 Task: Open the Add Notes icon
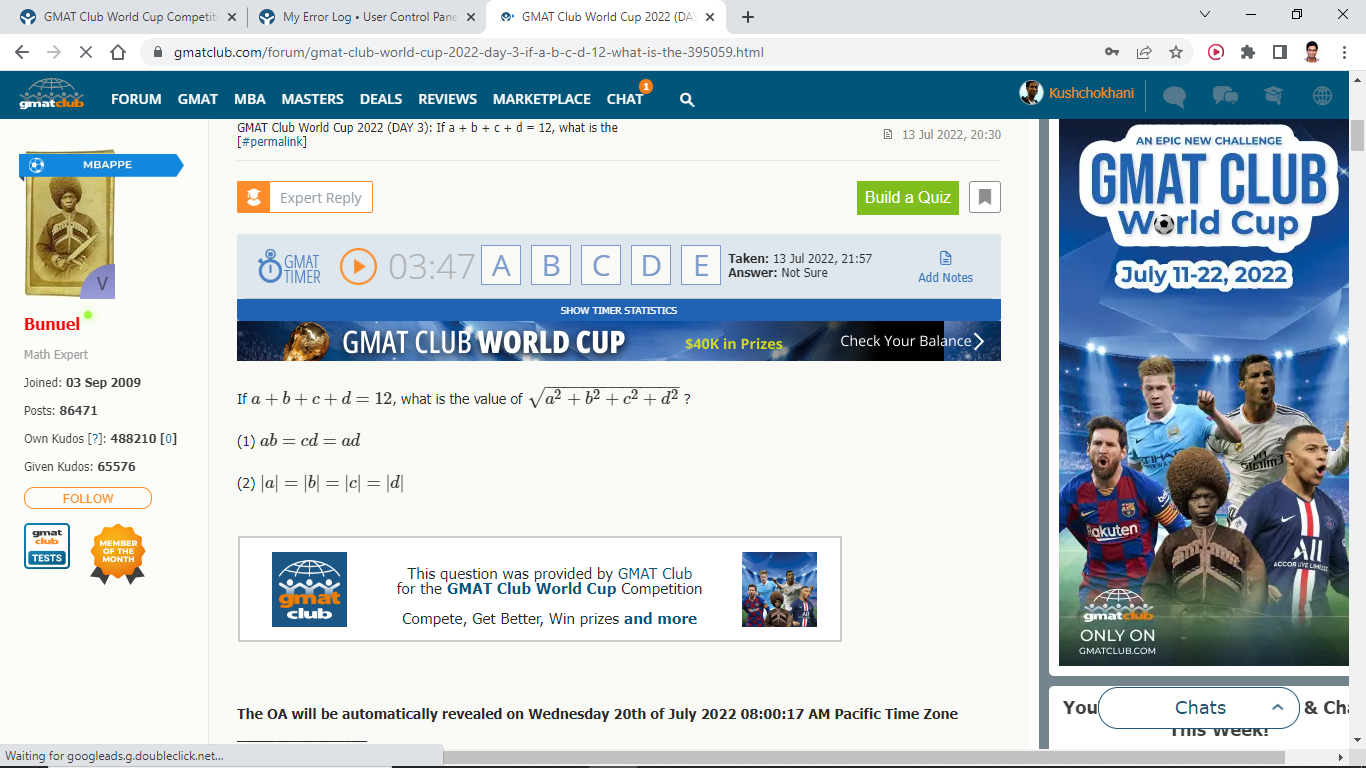click(945, 258)
